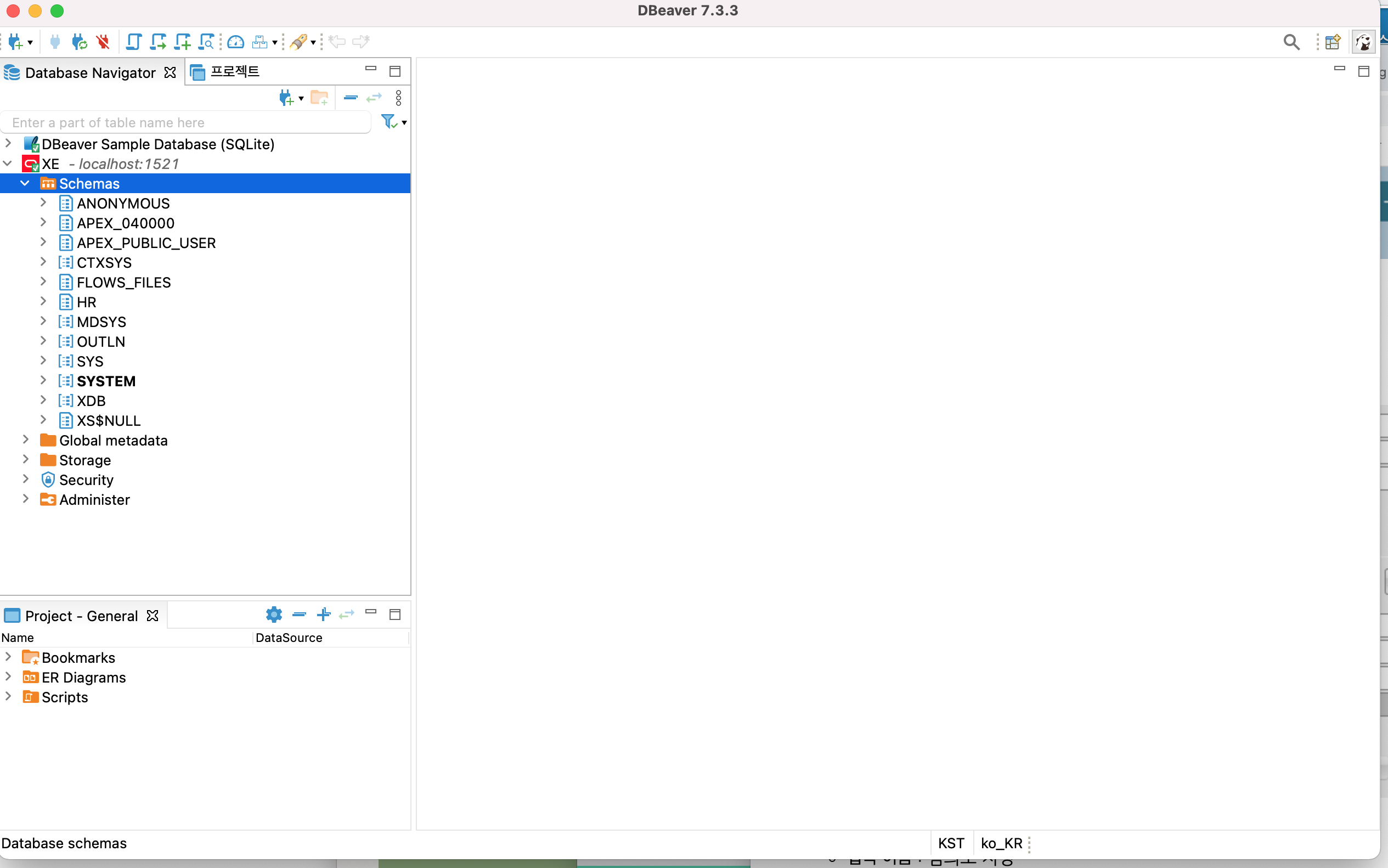
Task: Select the ER Diagrams folder
Action: pos(84,678)
